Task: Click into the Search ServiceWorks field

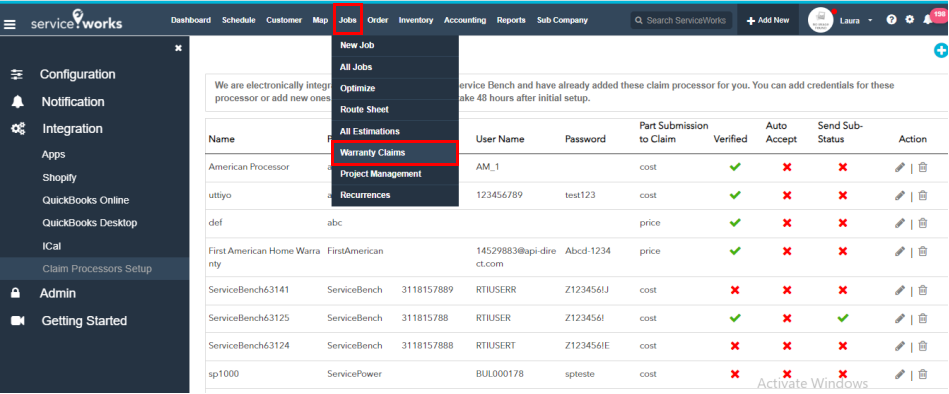Action: coord(681,20)
